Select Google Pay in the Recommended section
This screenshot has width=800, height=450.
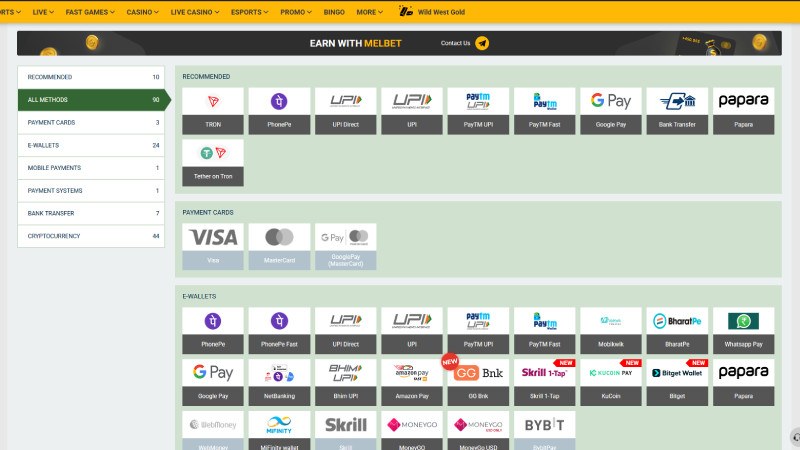pos(611,111)
